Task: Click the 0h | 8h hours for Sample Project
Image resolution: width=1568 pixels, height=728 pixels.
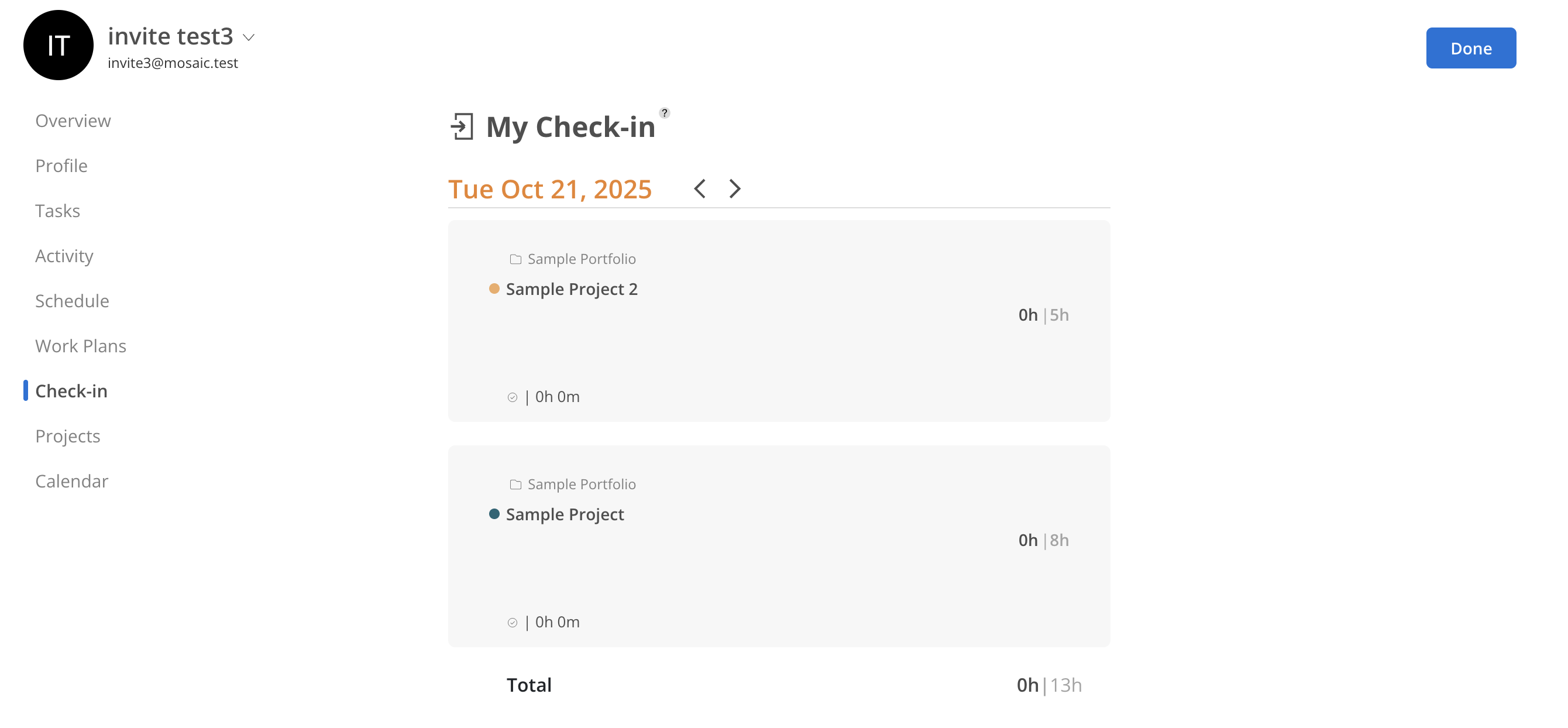Action: (1043, 540)
